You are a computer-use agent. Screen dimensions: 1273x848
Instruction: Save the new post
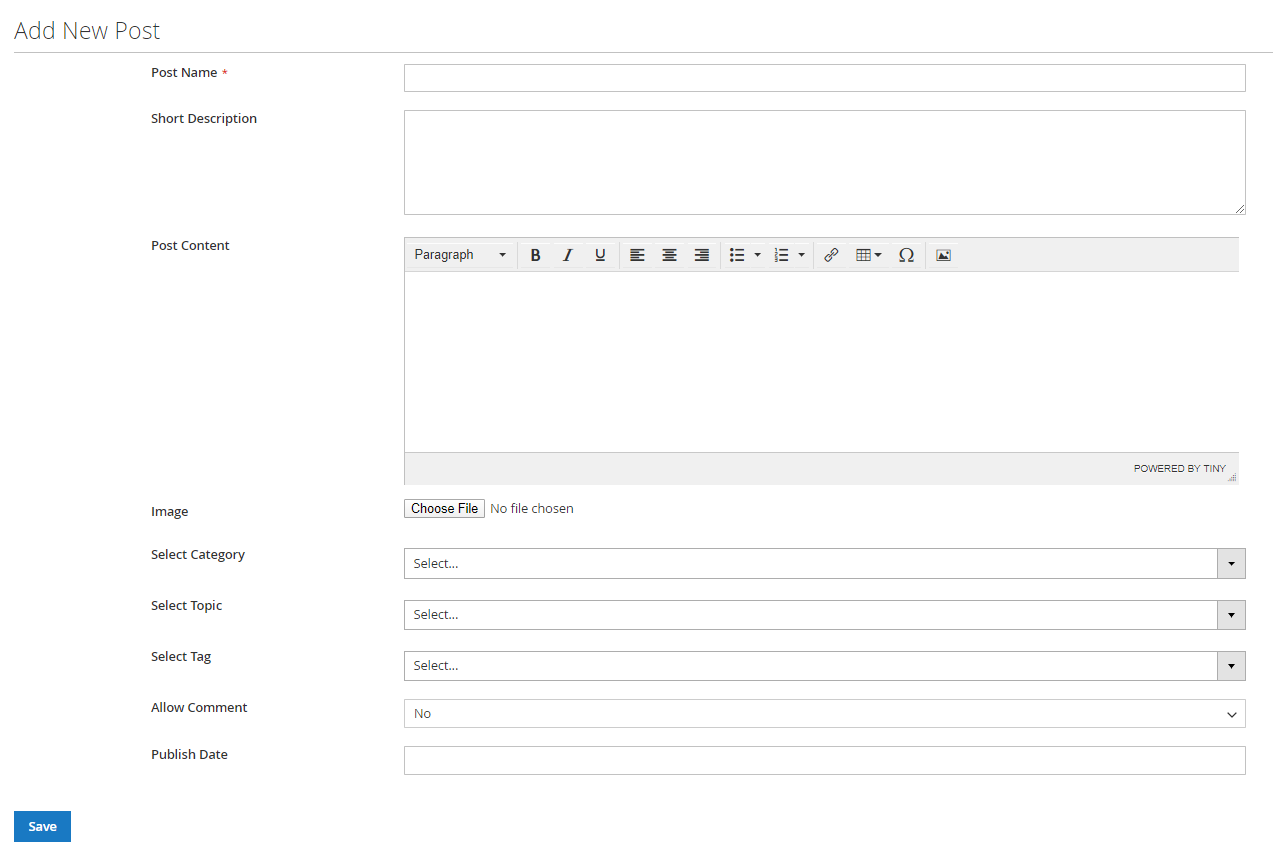tap(42, 826)
